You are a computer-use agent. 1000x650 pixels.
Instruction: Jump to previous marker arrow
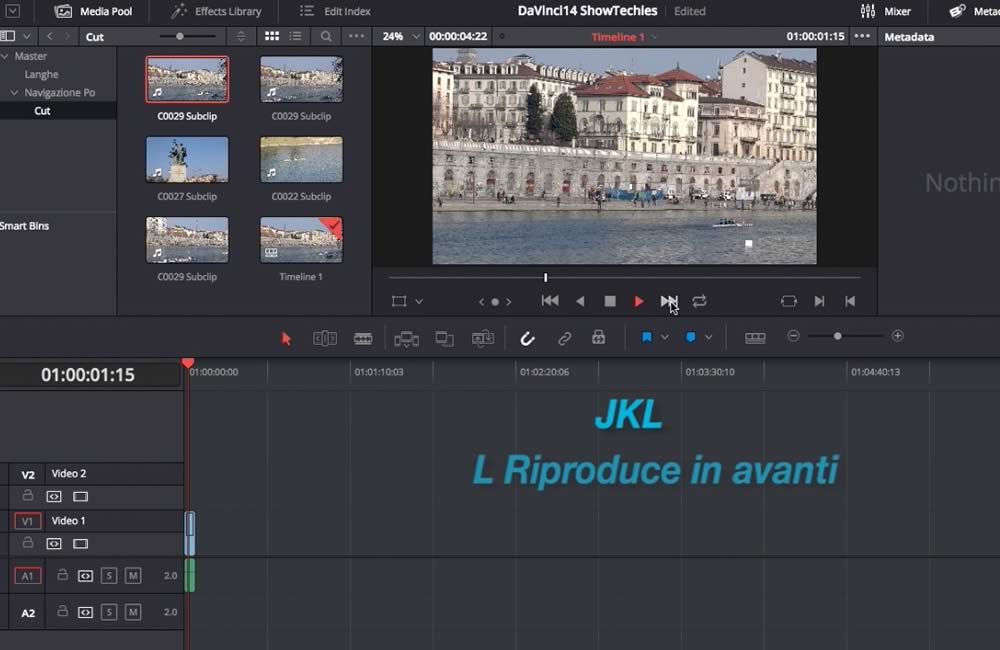click(482, 302)
